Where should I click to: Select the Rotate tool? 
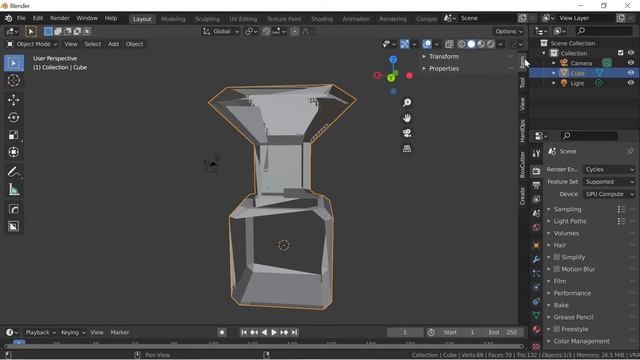click(14, 118)
